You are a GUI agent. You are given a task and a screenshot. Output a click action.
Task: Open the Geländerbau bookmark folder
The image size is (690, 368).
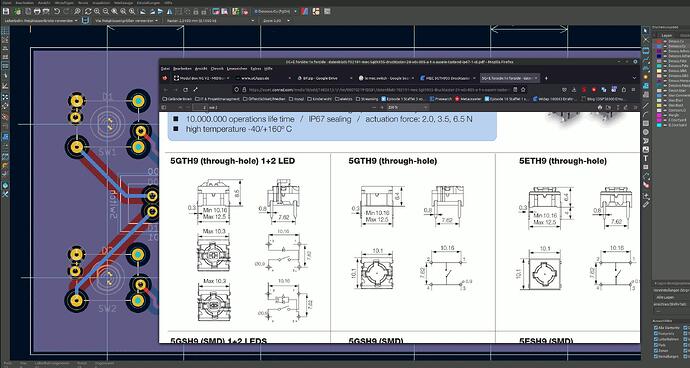(177, 99)
